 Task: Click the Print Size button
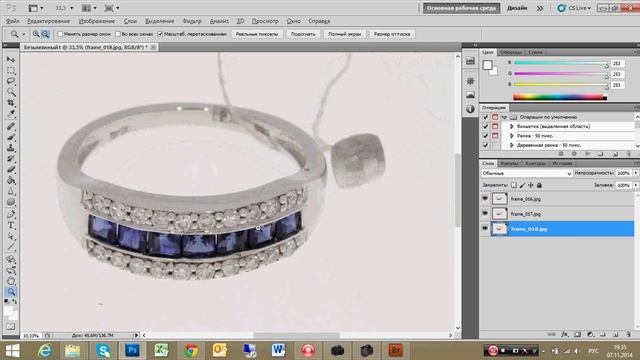coord(392,34)
